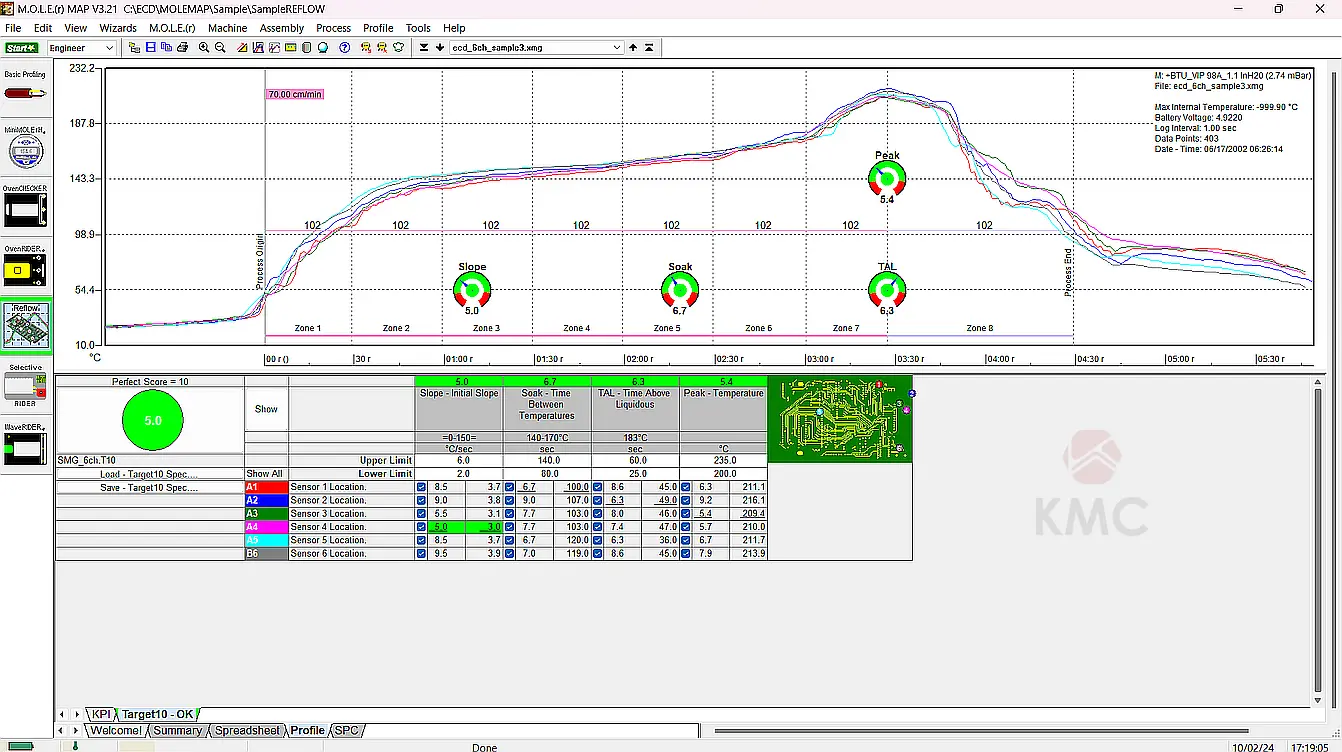This screenshot has height=752, width=1342.
Task: Click Load - Target10 Spec button
Action: [x=149, y=474]
